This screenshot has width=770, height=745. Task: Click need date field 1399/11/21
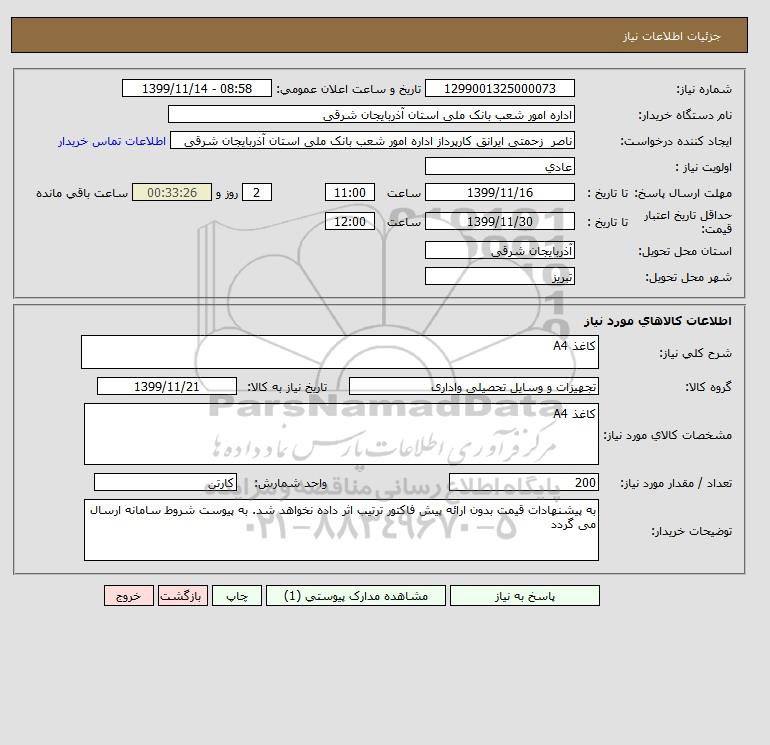[x=166, y=386]
